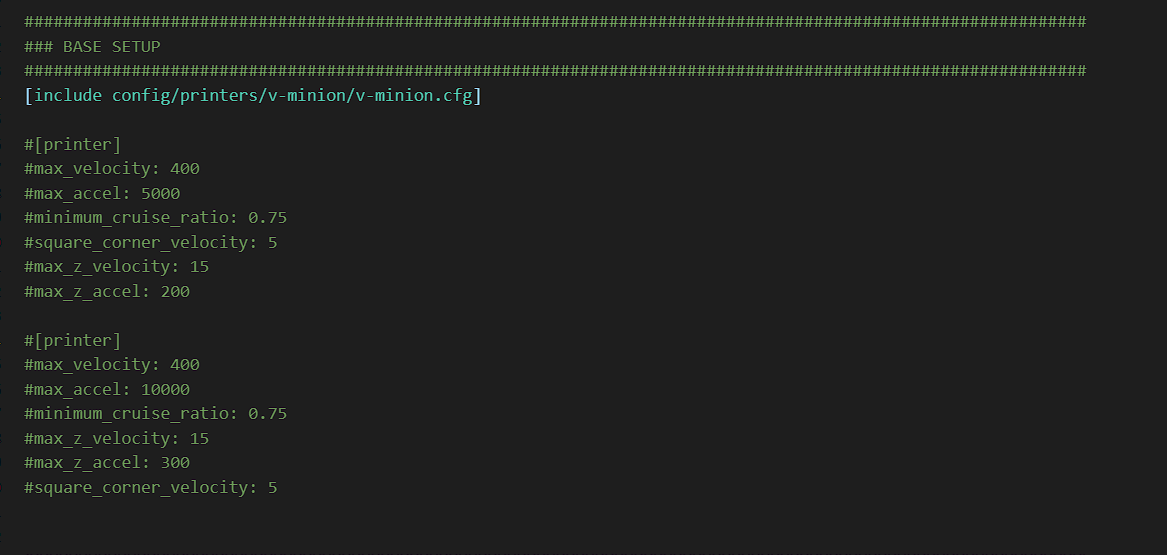Click the first max_z_velocity: 15 line
Screen dimensions: 1167x555
[117, 267]
